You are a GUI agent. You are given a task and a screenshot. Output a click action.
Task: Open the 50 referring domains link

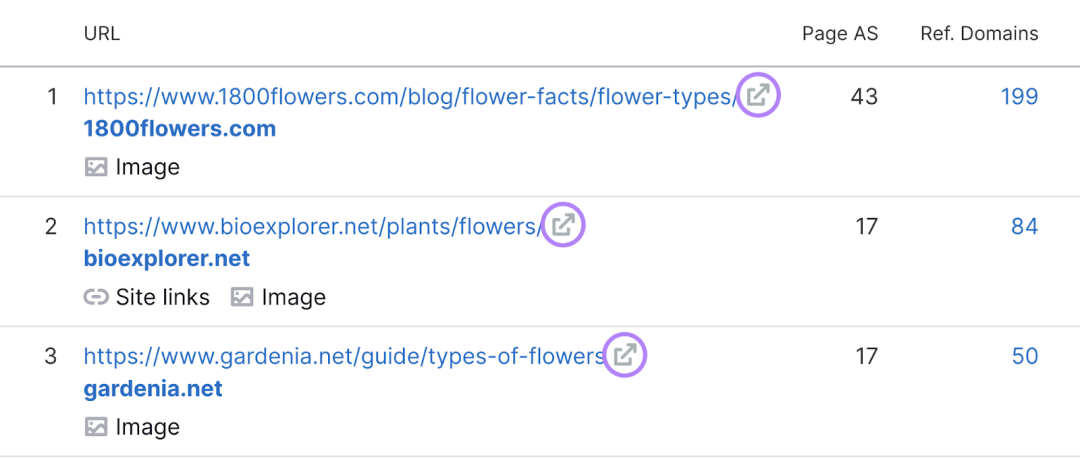[1025, 356]
